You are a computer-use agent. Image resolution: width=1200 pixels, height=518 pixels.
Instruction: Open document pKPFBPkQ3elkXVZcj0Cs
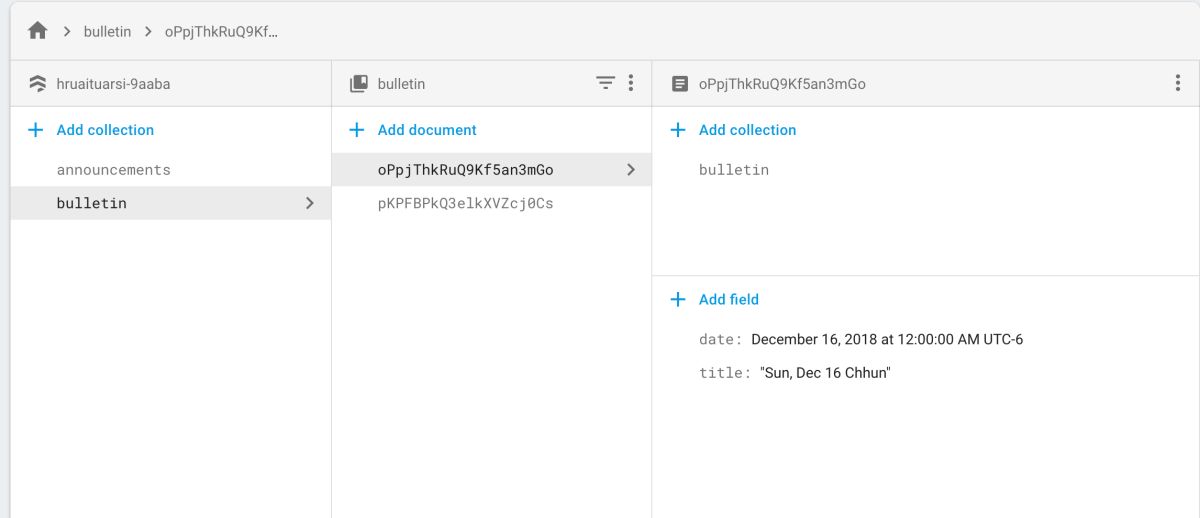pyautogui.click(x=465, y=203)
